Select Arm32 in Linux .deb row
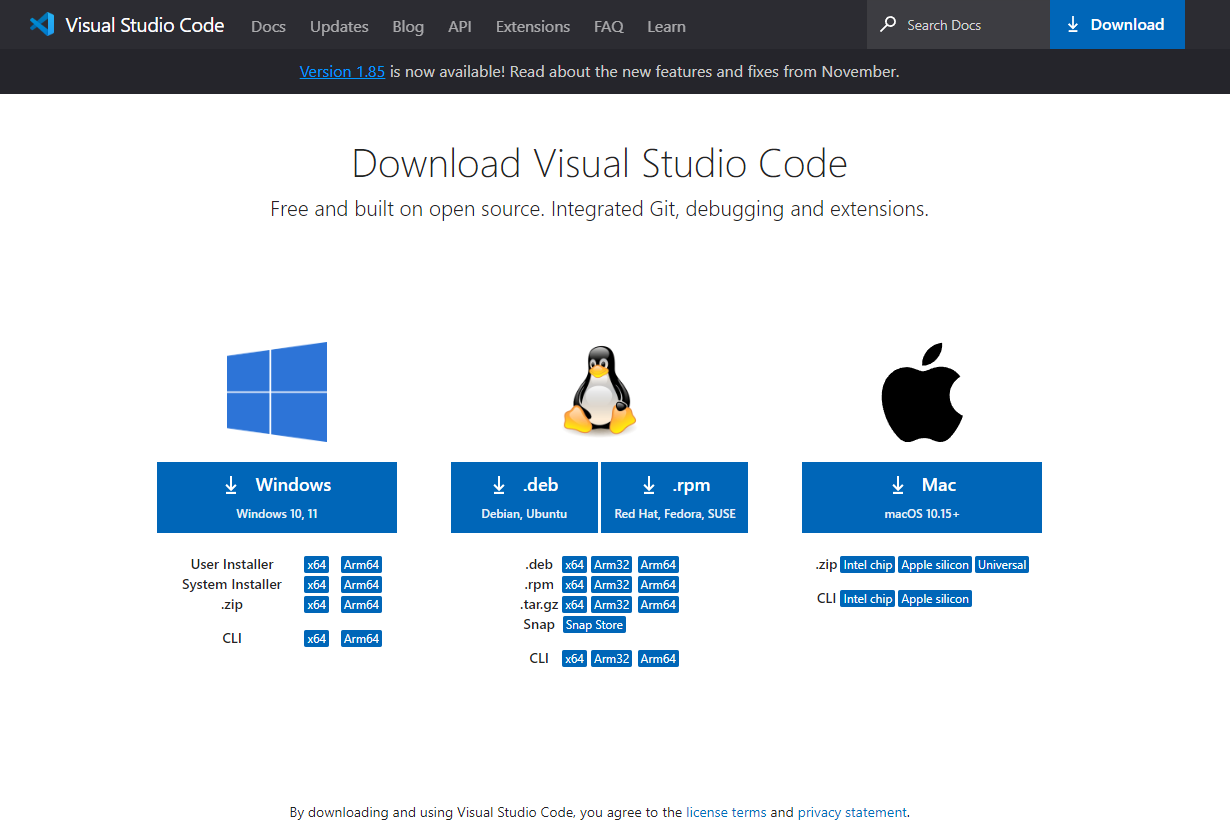This screenshot has height=839, width=1230. pyautogui.click(x=612, y=565)
